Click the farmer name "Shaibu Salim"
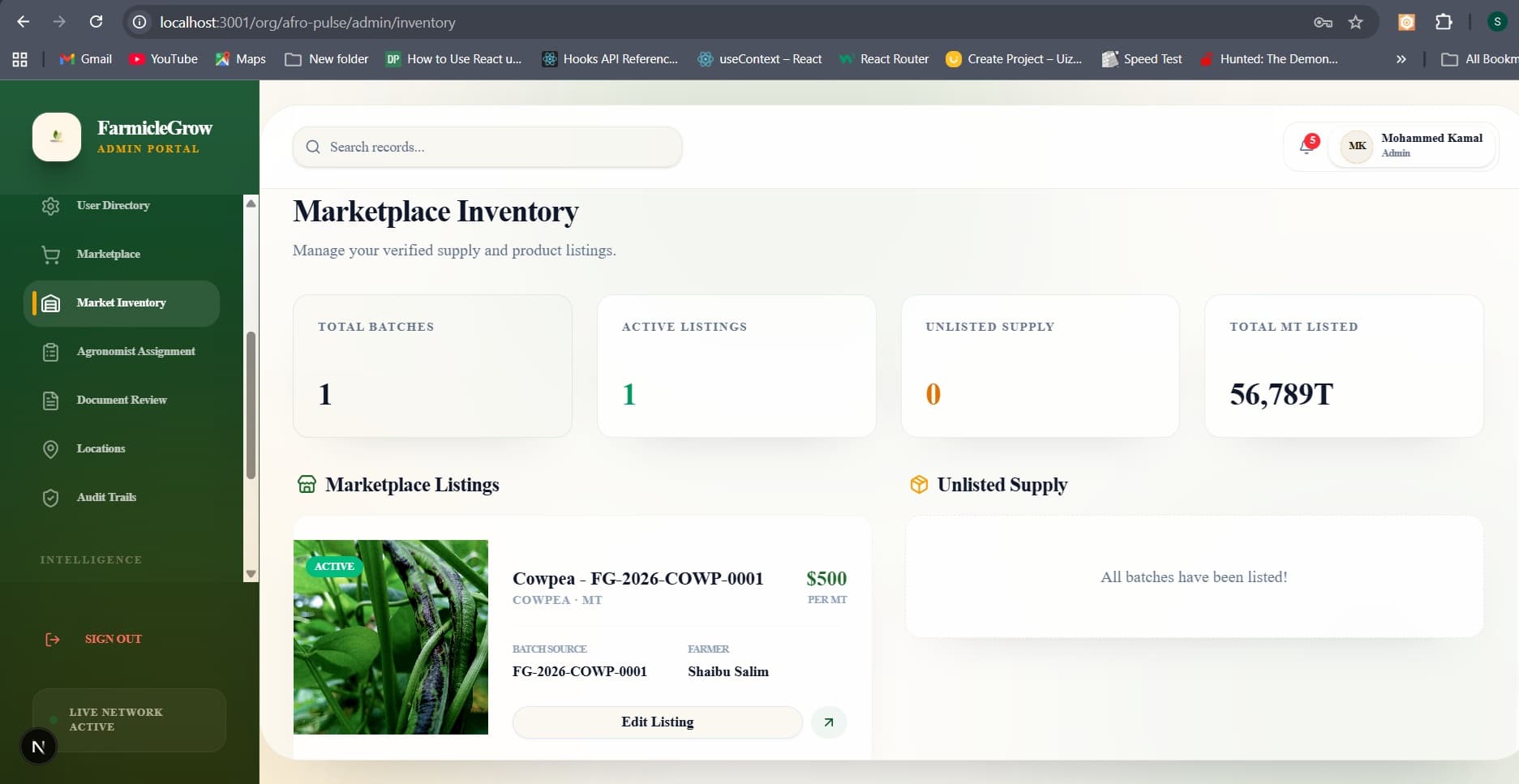The width and height of the screenshot is (1519, 784). point(728,671)
